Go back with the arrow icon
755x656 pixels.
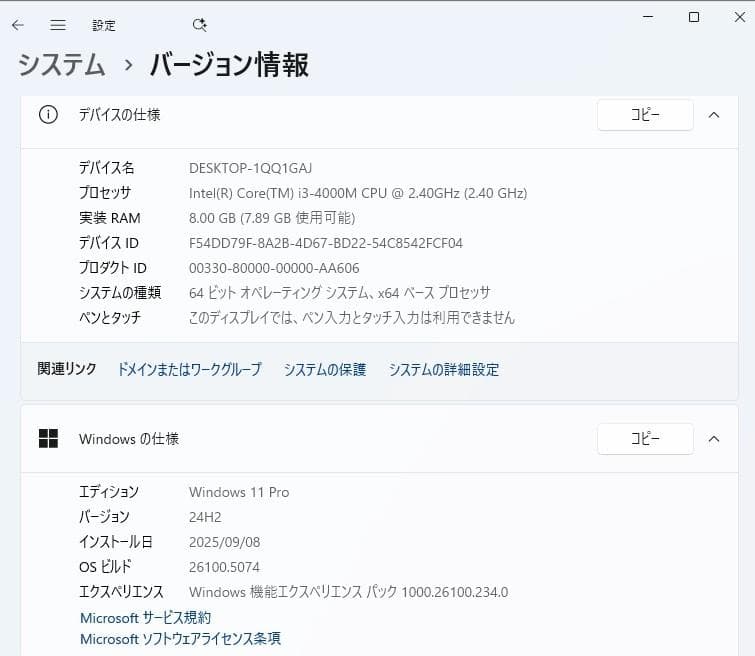[18, 25]
